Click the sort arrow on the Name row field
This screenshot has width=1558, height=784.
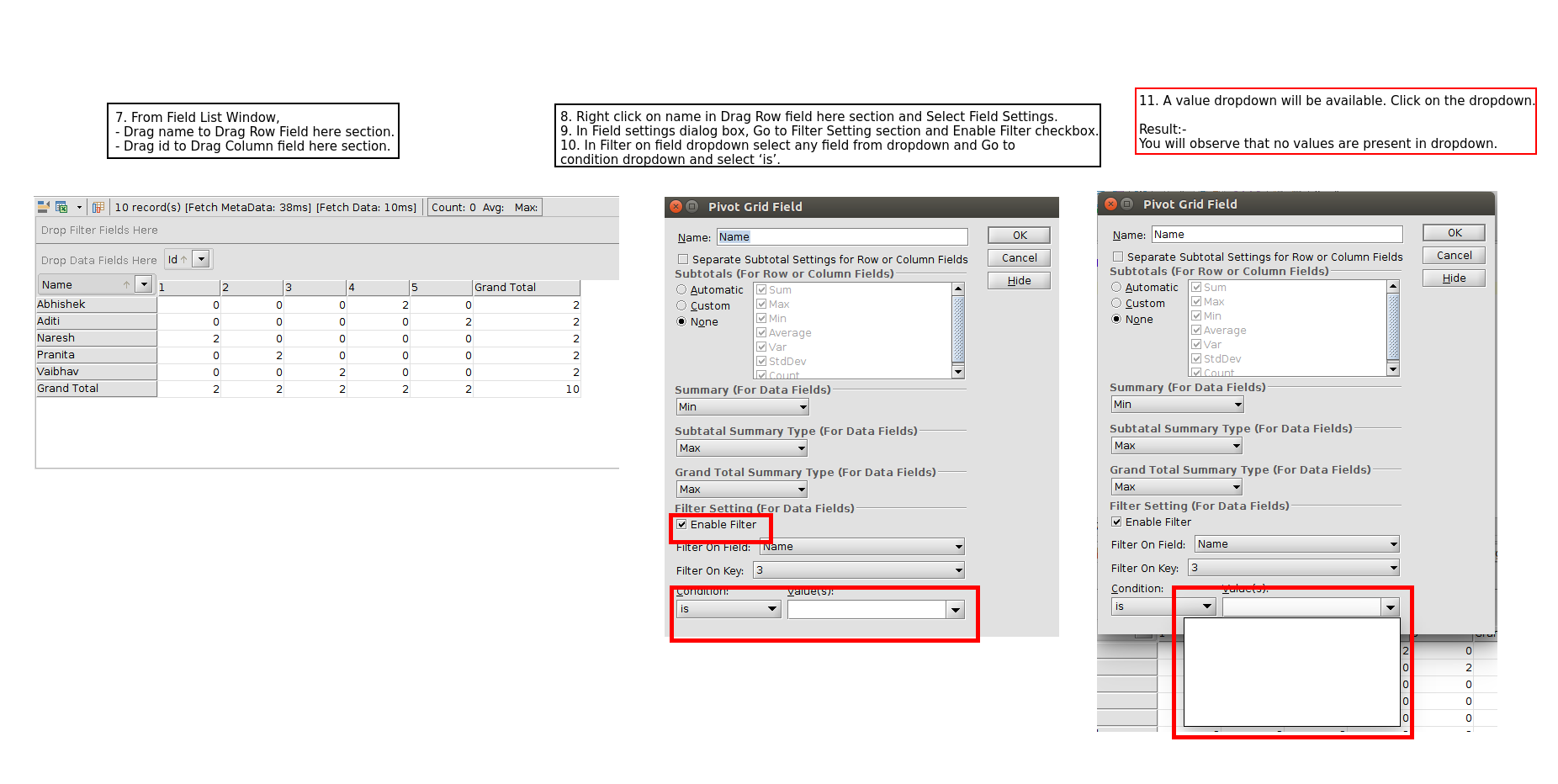(126, 284)
